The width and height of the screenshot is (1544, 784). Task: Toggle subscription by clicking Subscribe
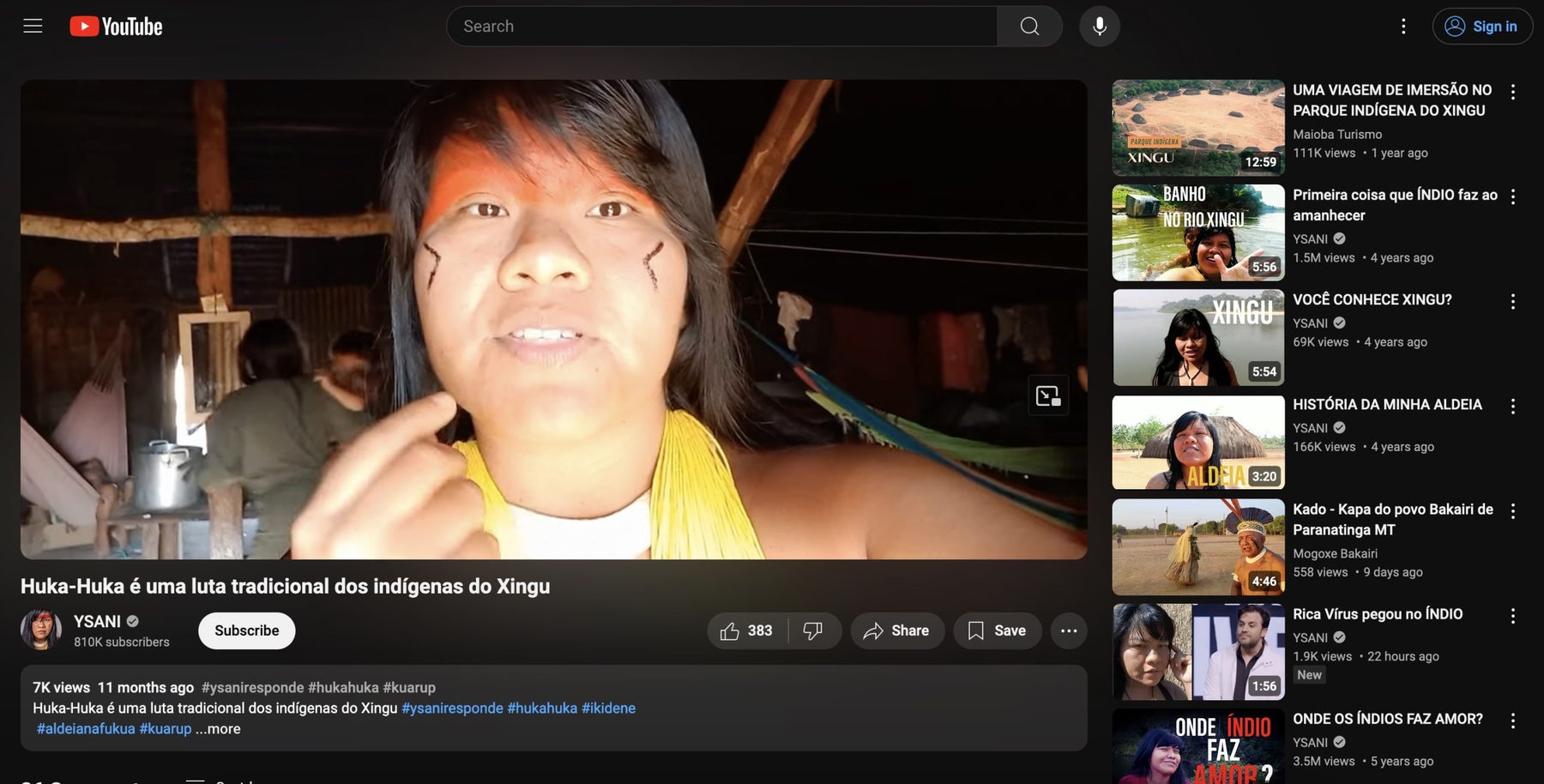246,630
